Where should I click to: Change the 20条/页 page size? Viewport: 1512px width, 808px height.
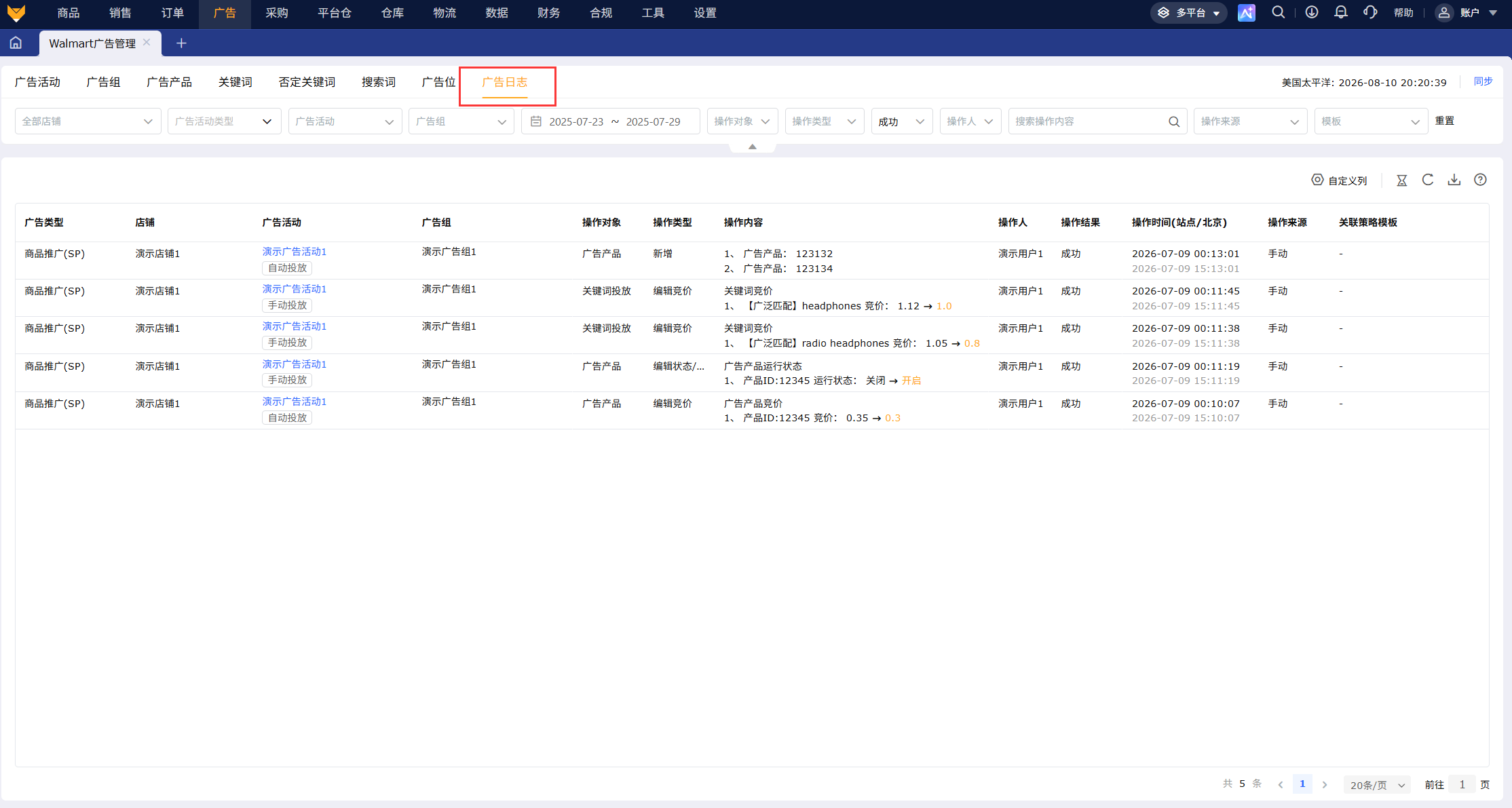1377,785
